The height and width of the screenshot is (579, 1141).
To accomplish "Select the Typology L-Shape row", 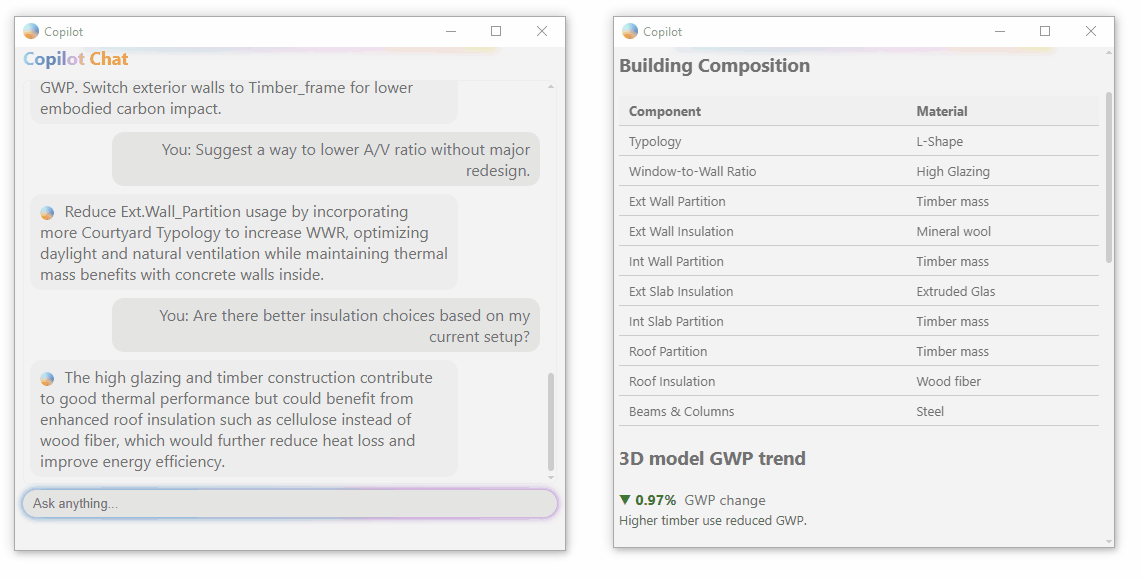I will (x=859, y=141).
